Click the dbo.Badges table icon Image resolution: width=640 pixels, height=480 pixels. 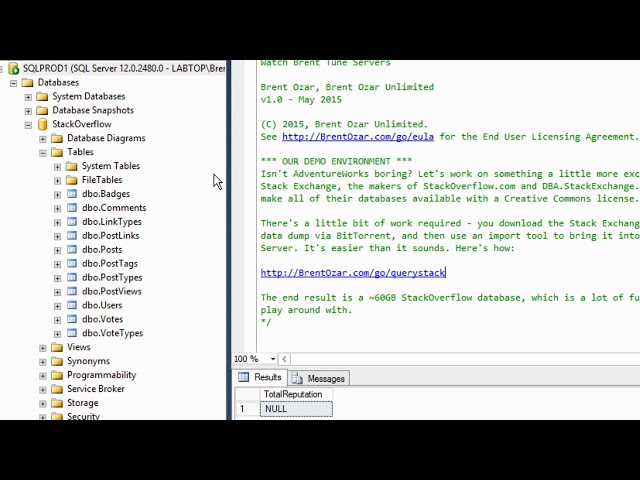pos(72,194)
